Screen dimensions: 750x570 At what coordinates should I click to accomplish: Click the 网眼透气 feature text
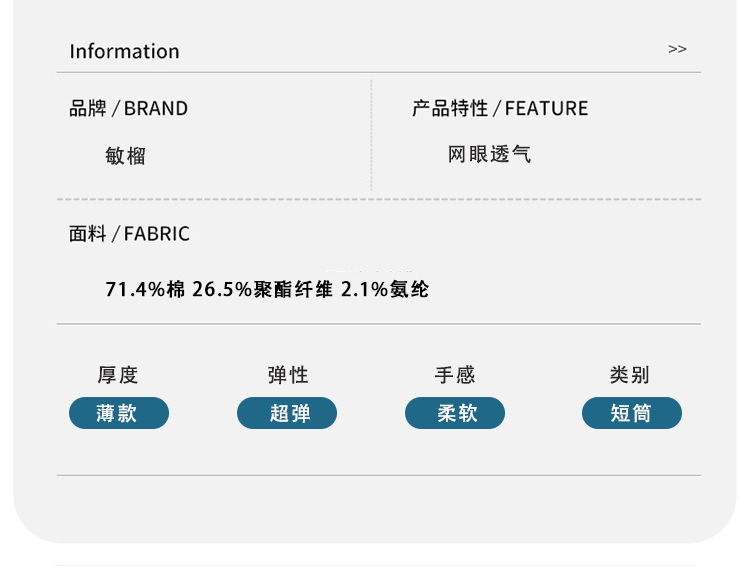[490, 155]
